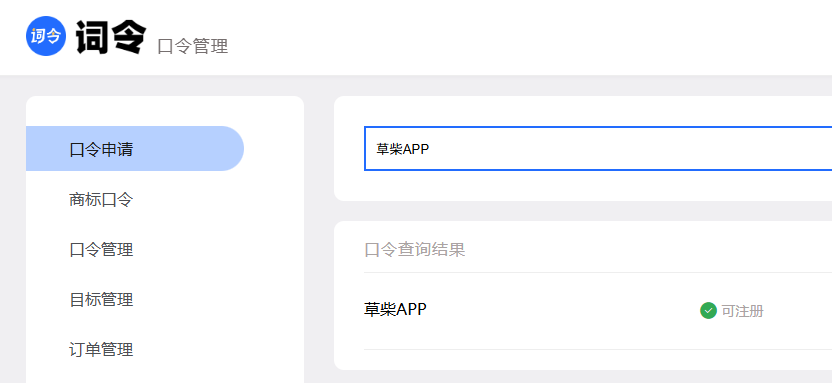Click the green checkmark status icon
This screenshot has width=832, height=383.
tap(708, 310)
